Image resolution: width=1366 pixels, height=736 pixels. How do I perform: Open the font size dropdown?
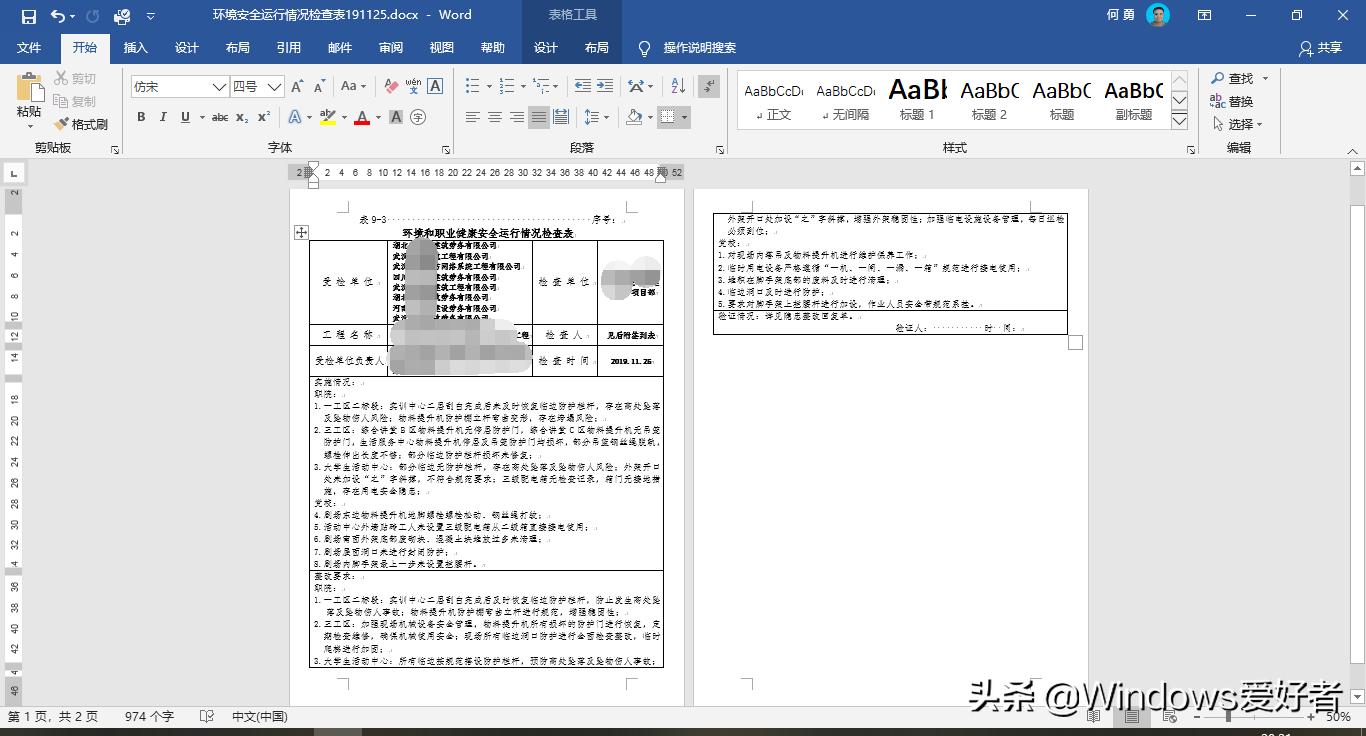pyautogui.click(x=275, y=86)
